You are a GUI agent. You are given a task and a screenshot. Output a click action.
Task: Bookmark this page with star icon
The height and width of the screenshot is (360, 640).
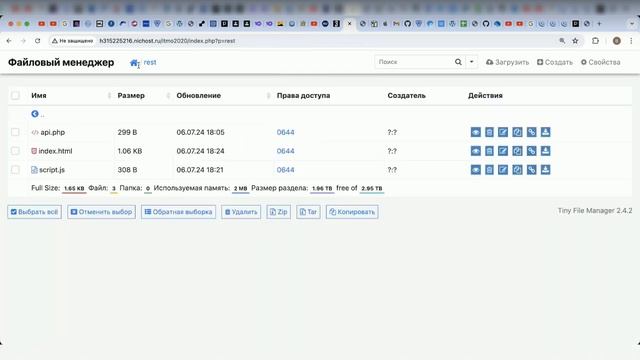point(575,41)
